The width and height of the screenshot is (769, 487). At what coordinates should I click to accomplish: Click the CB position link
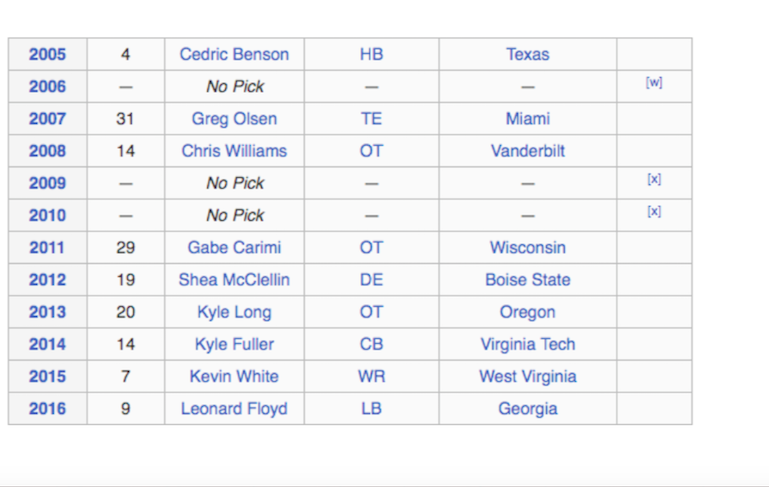(x=371, y=344)
